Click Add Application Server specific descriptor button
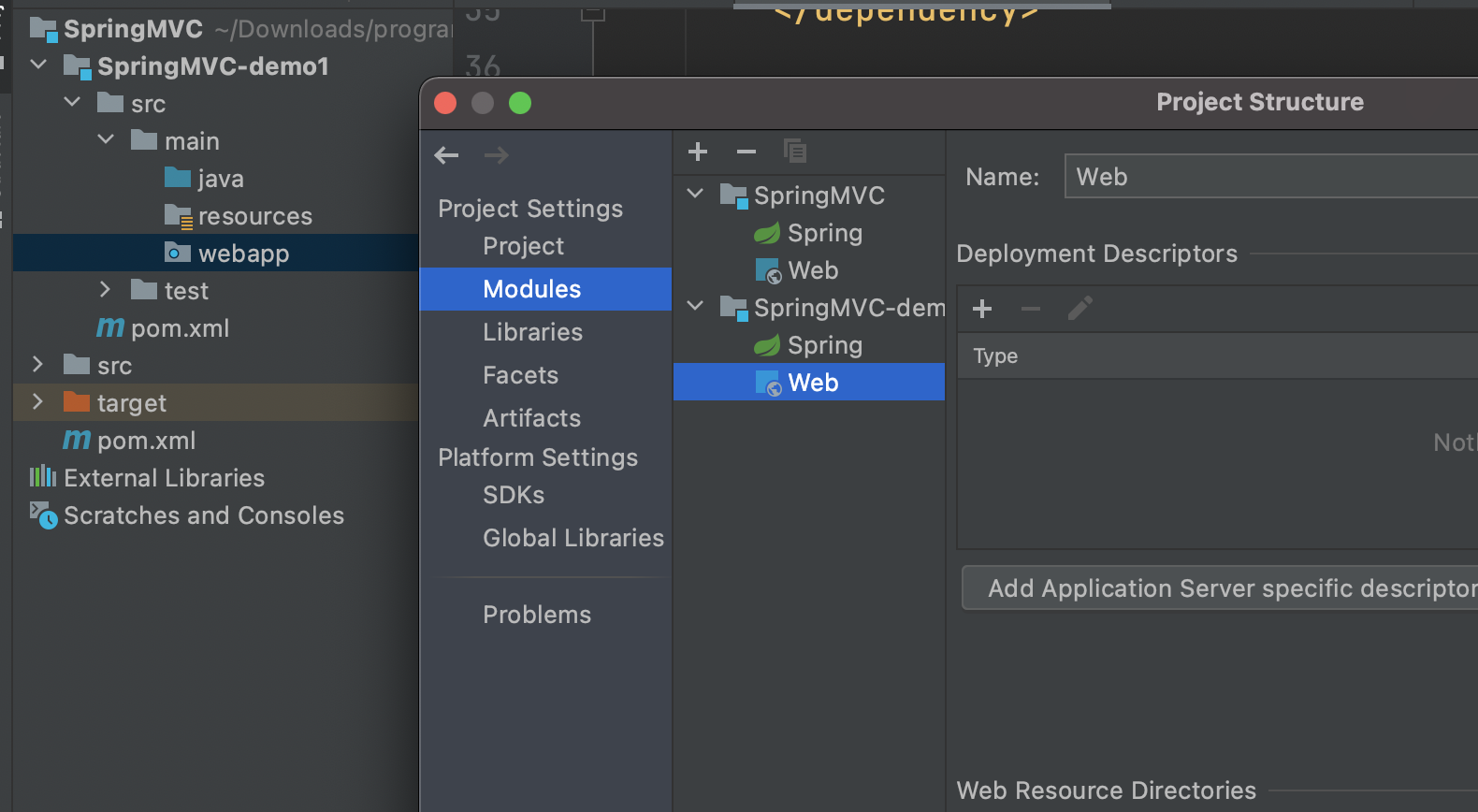 pos(1225,588)
